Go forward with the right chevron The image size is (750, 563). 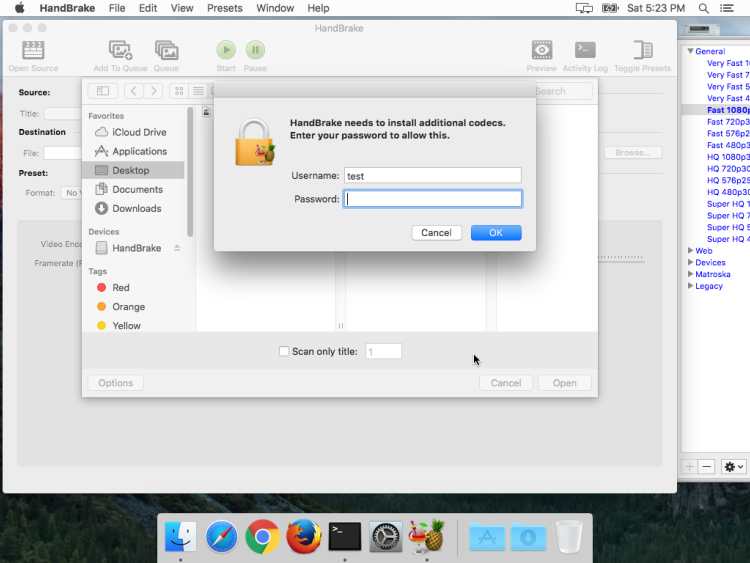pos(153,91)
